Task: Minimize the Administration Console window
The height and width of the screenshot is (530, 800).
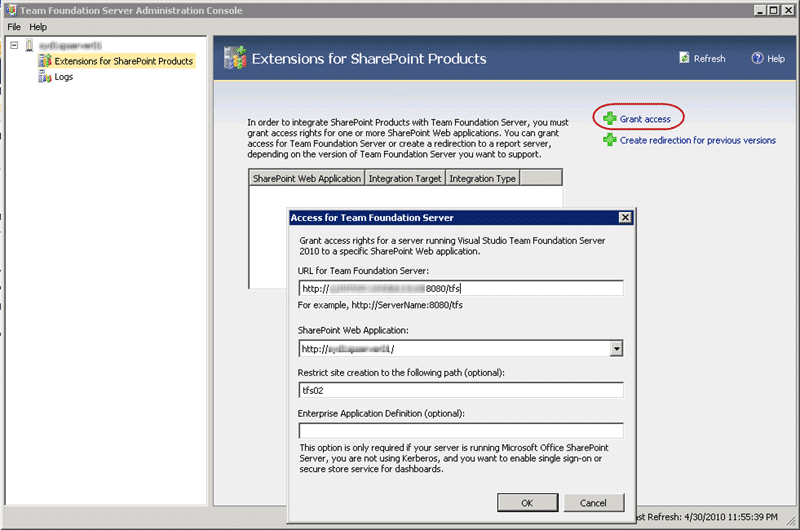Action: pos(760,10)
